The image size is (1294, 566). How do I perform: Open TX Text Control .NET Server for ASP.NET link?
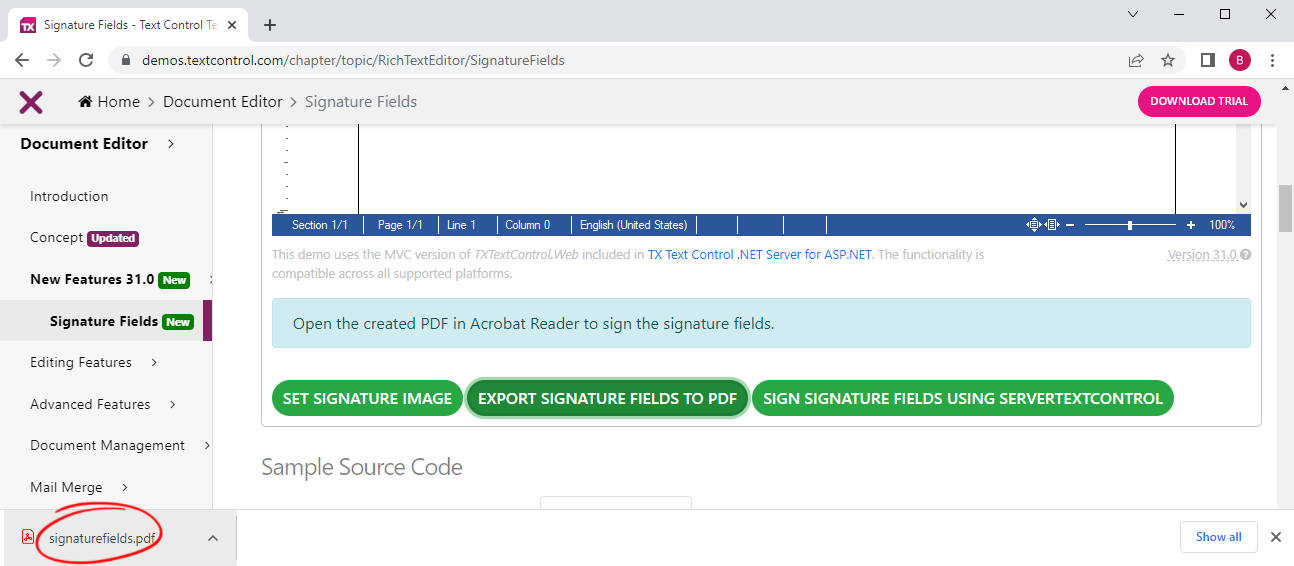click(x=760, y=254)
